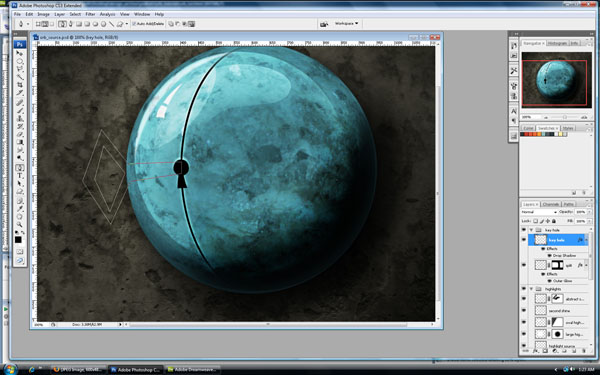Image resolution: width=600 pixels, height=375 pixels.
Task: Toggle the lock transparent pixels icon
Action: pyautogui.click(x=536, y=221)
